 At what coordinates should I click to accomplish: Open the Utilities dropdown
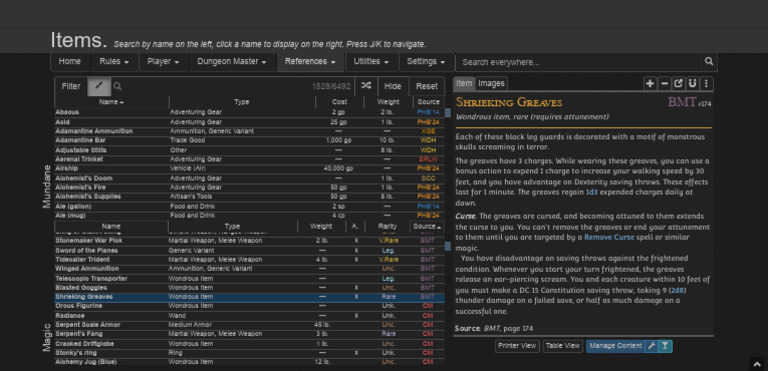click(372, 62)
